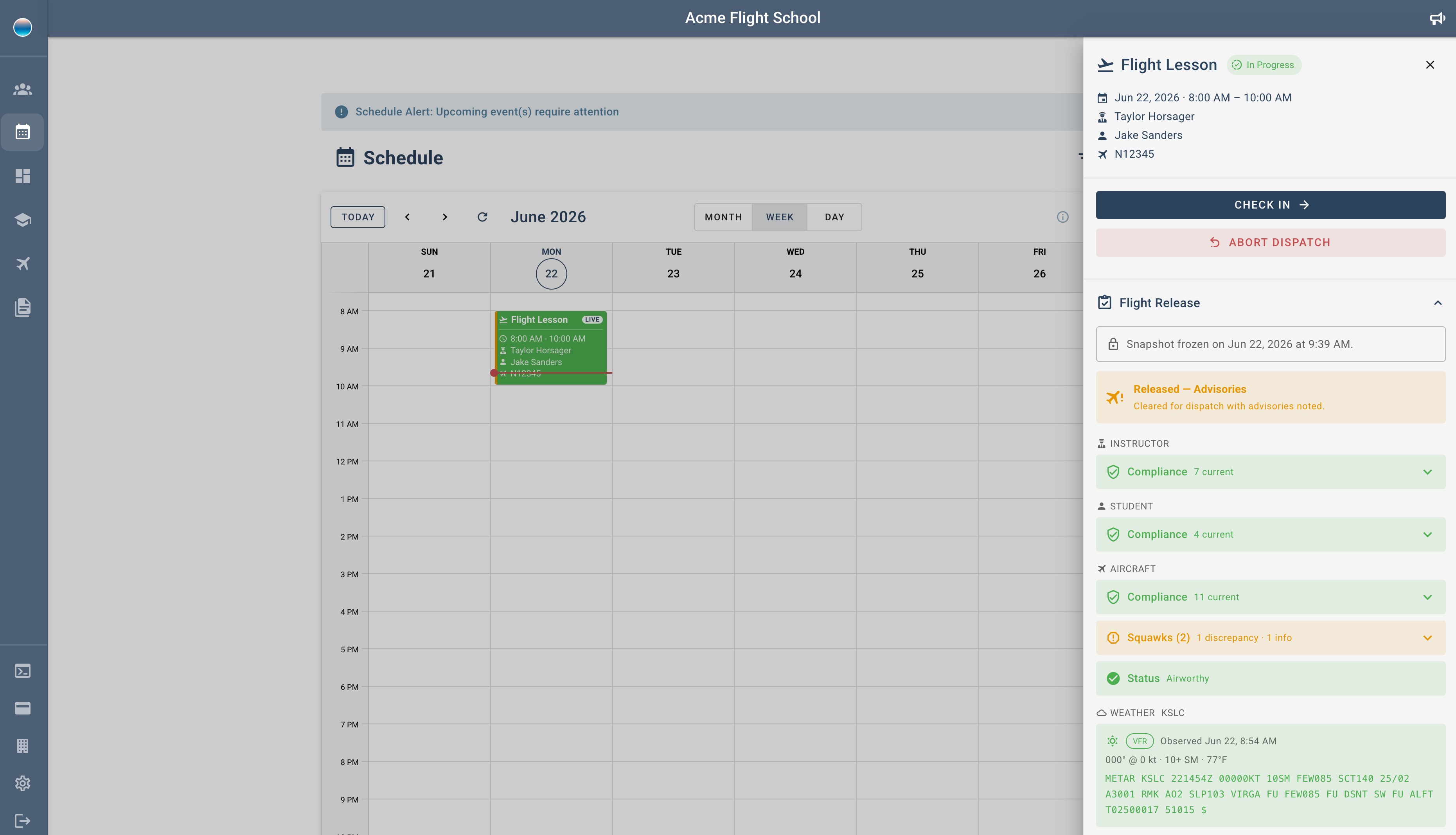The width and height of the screenshot is (1456, 835).
Task: Click the app logo in the sidebar
Action: 22,27
